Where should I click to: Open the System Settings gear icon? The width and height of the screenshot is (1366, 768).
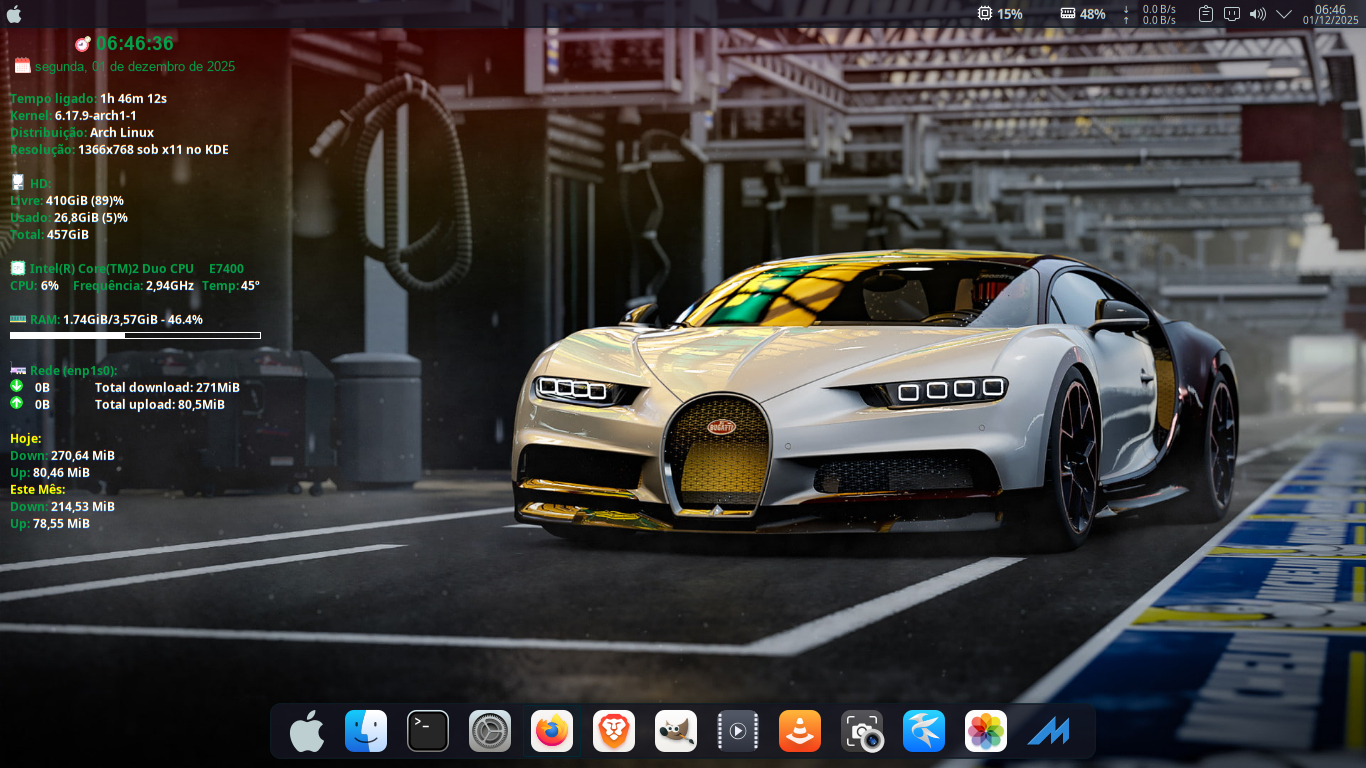(490, 731)
